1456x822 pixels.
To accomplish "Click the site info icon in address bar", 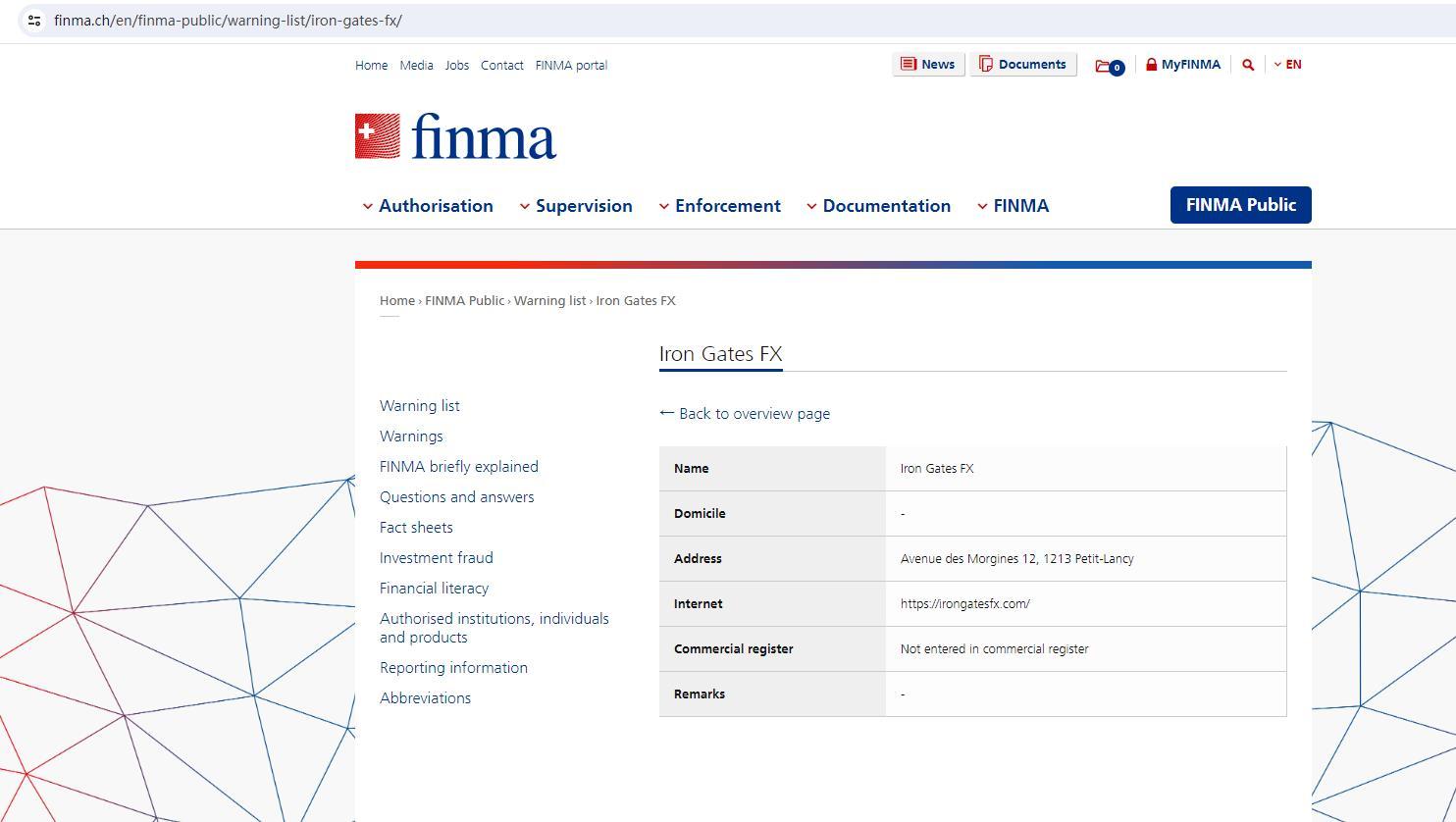I will coord(33,21).
